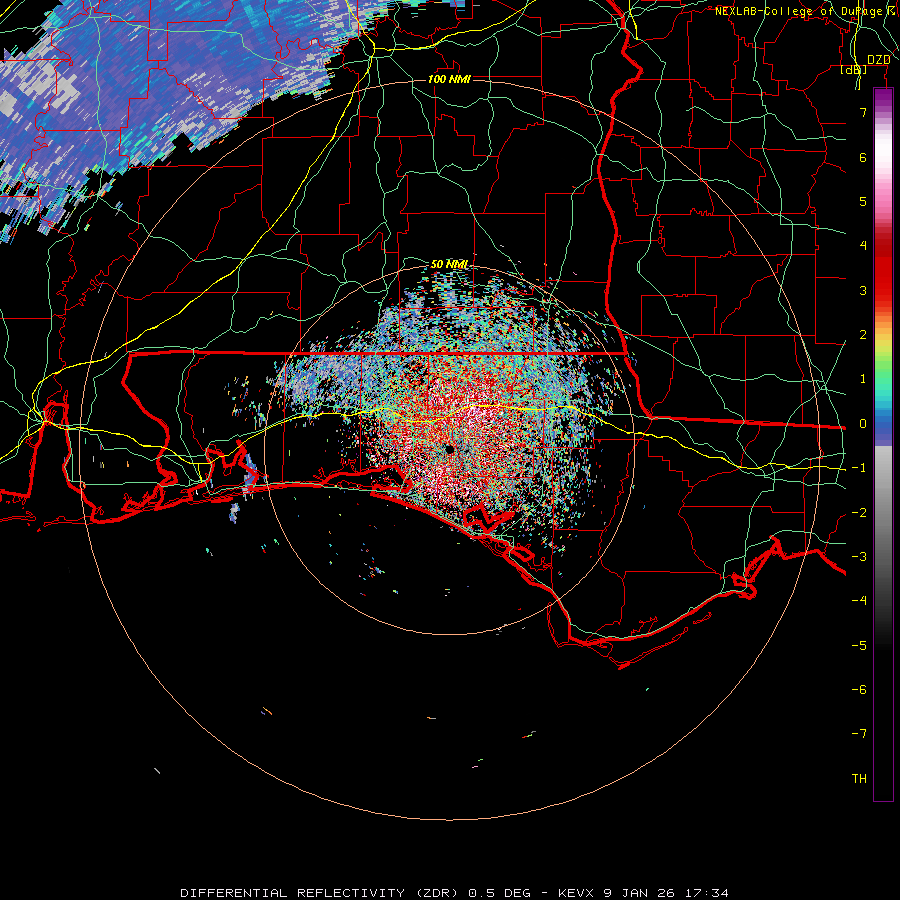This screenshot has width=900, height=900.
Task: Click the -2 value on the dB scale
Action: tap(859, 513)
